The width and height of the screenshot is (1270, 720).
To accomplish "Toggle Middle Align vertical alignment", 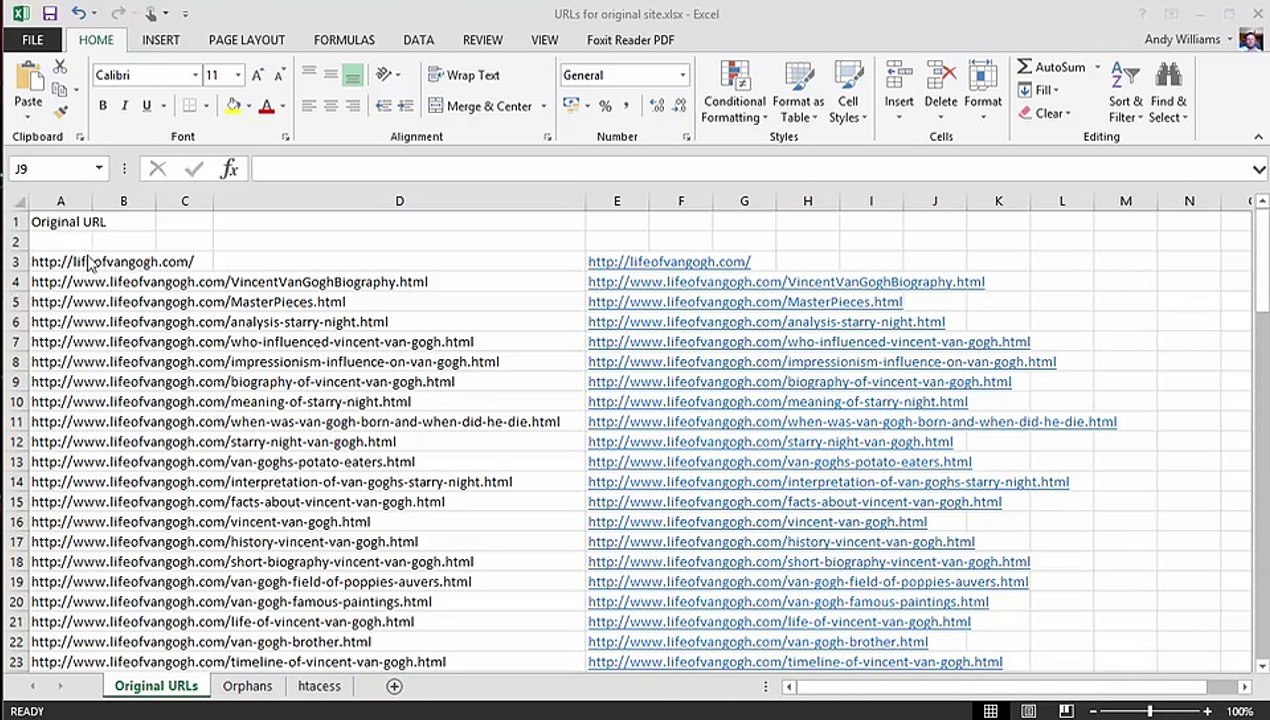I will [331, 75].
